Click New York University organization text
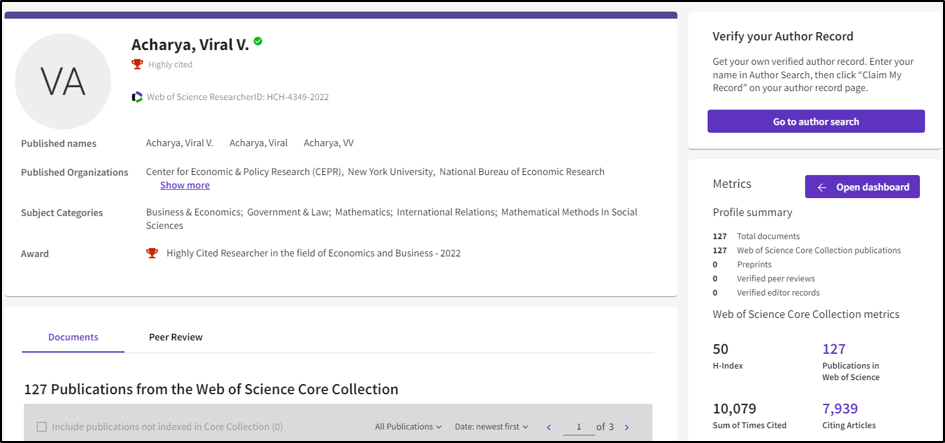This screenshot has height=443, width=945. pyautogui.click(x=392, y=172)
